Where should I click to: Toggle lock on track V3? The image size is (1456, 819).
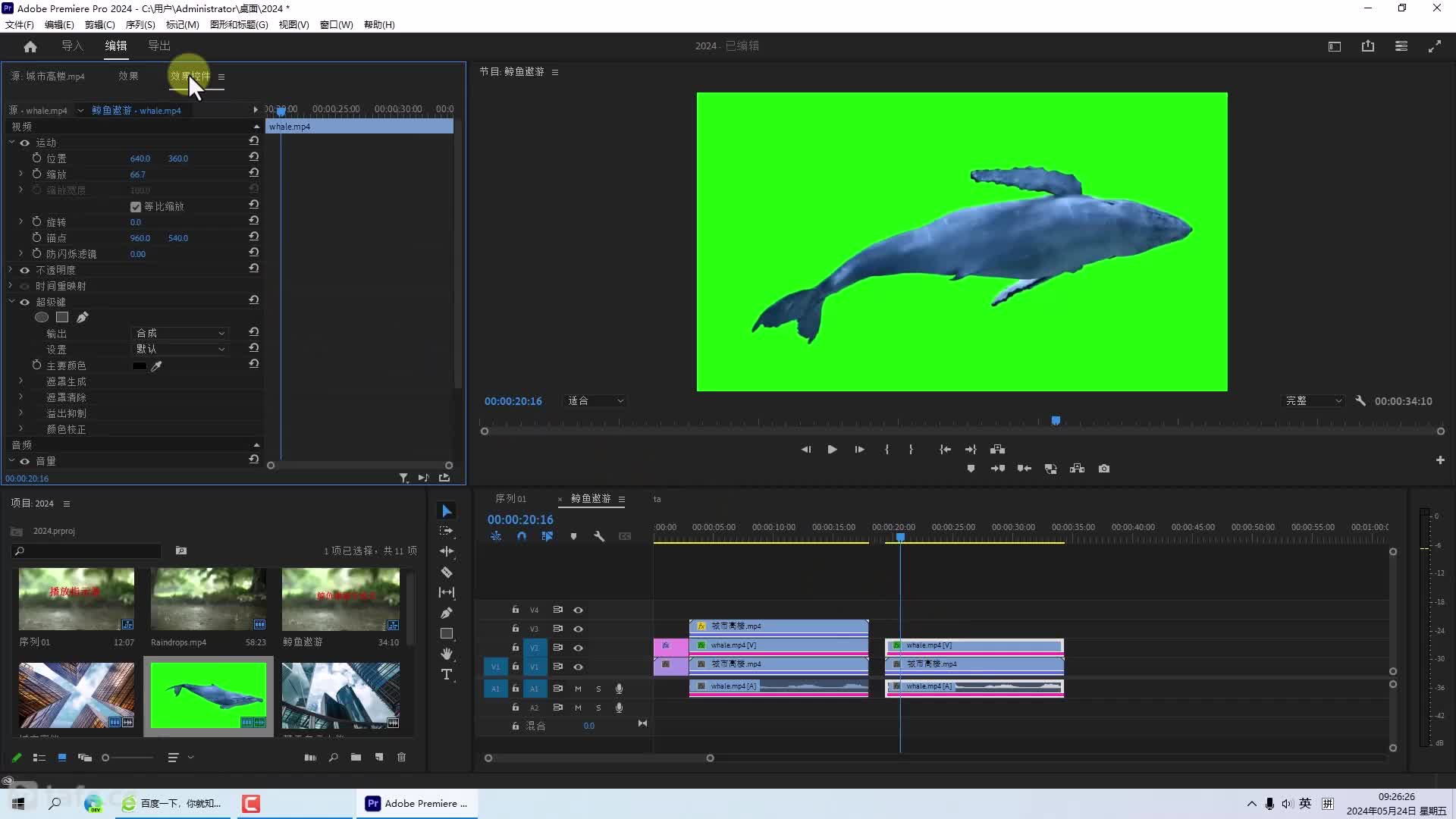(x=515, y=629)
